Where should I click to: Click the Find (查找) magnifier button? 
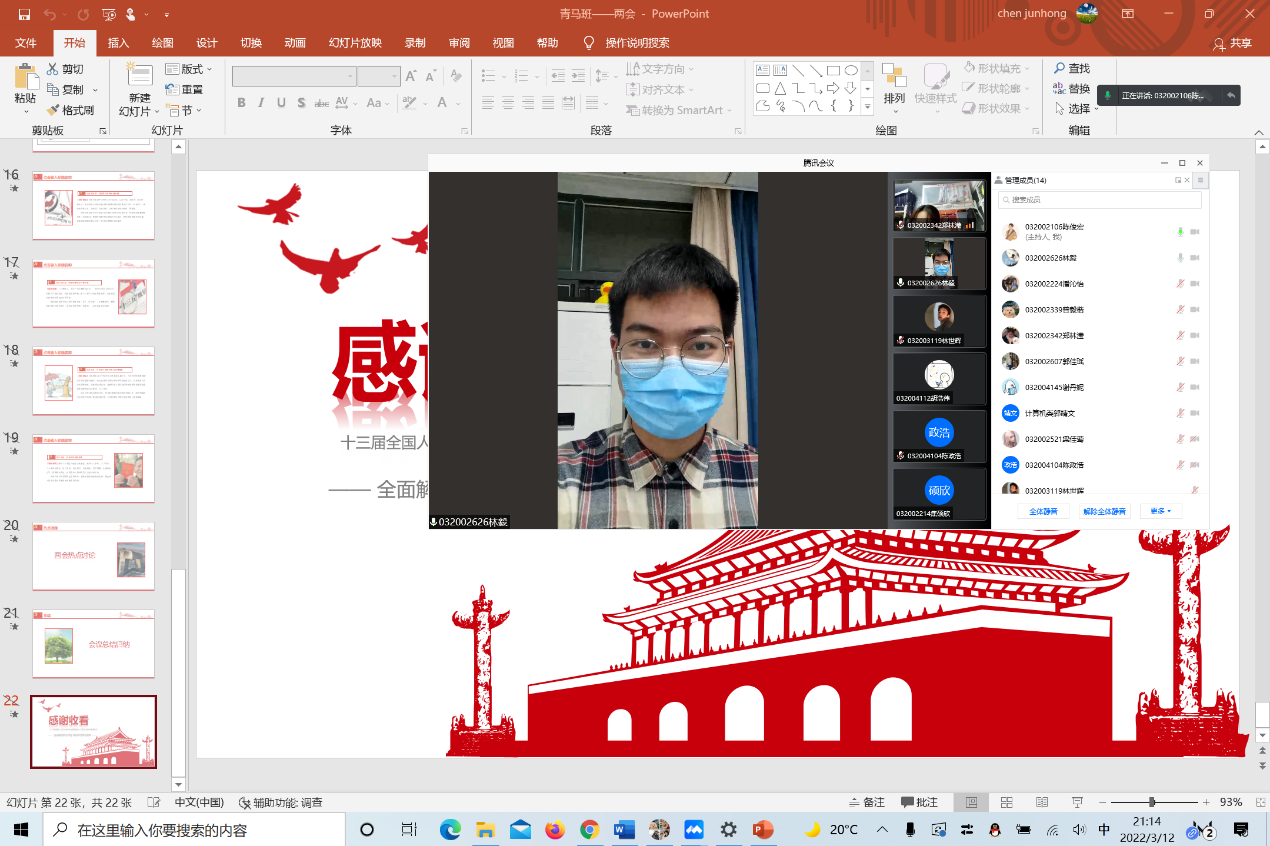coord(1072,68)
